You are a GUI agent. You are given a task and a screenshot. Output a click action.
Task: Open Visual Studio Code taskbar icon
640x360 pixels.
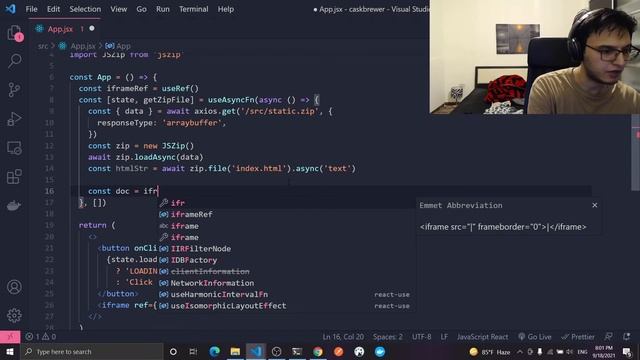pos(256,351)
